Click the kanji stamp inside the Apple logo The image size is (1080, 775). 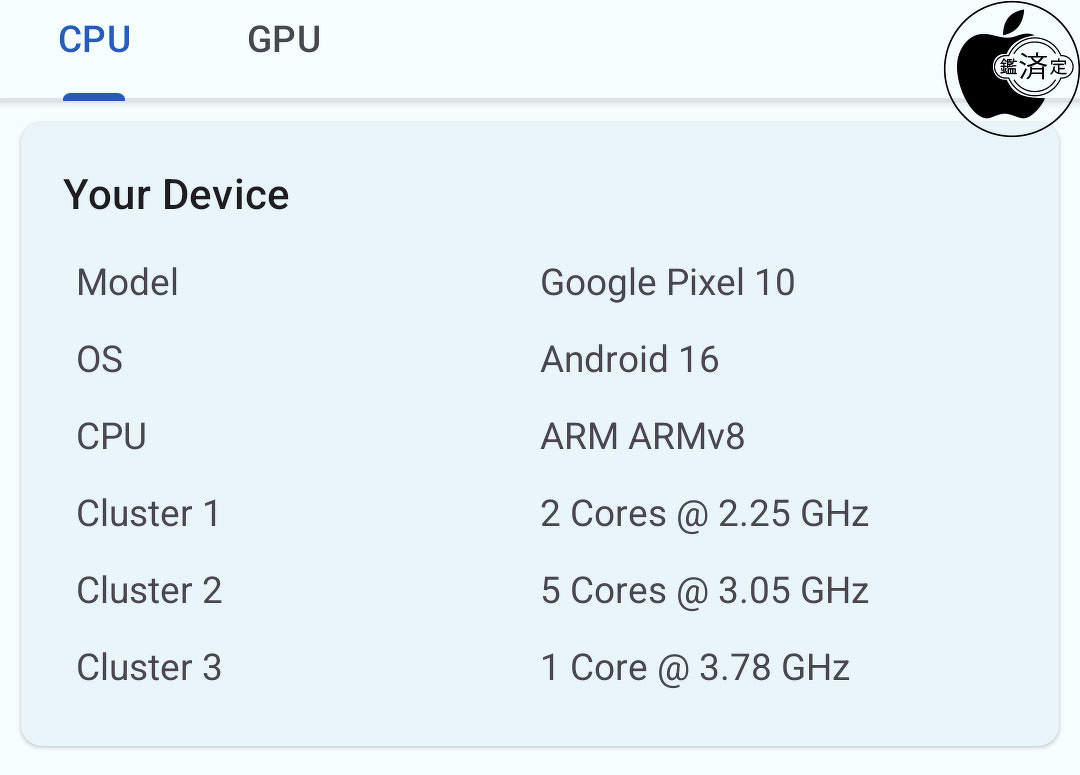[1034, 67]
